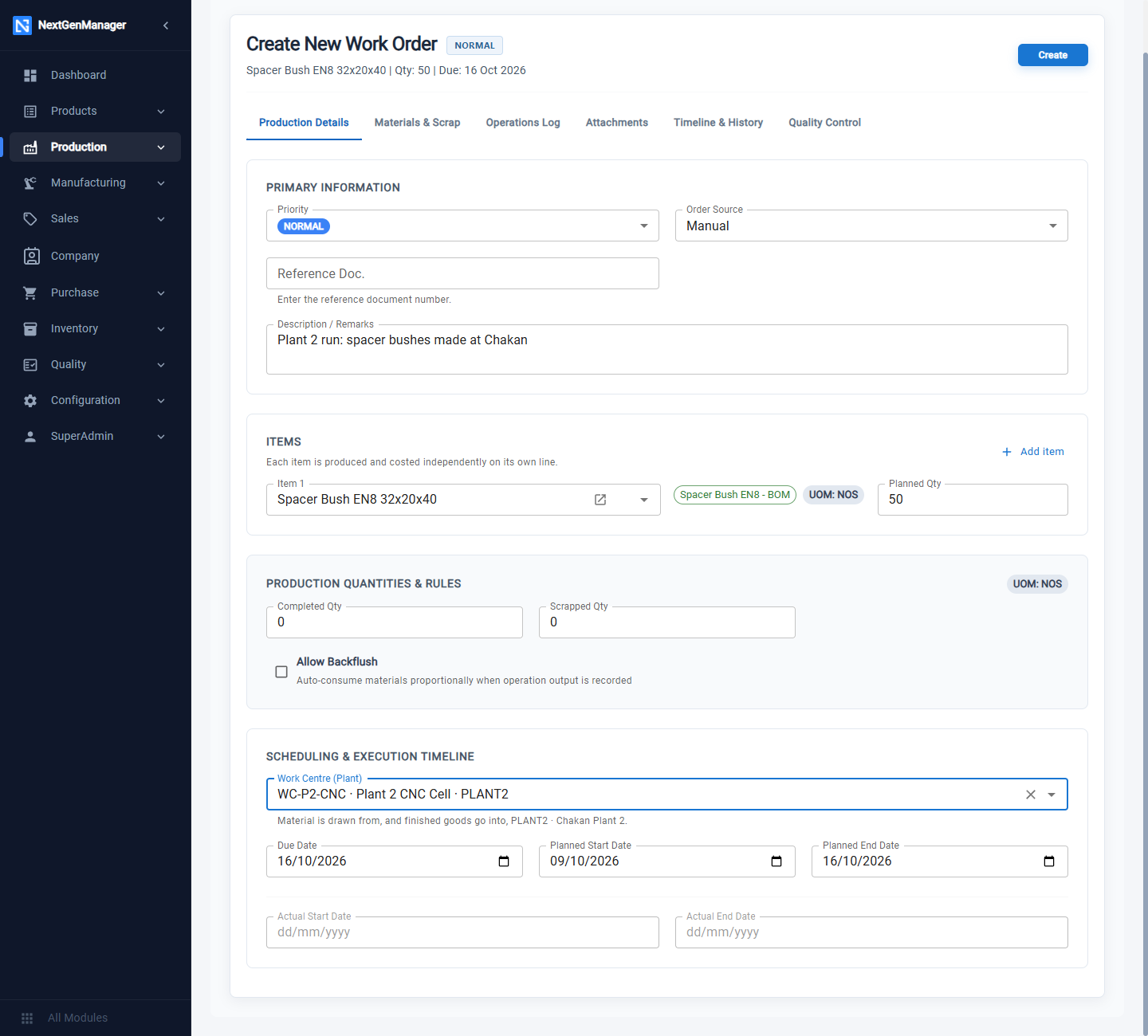The image size is (1148, 1036).
Task: Click the Description / Remarks text area
Action: point(667,349)
